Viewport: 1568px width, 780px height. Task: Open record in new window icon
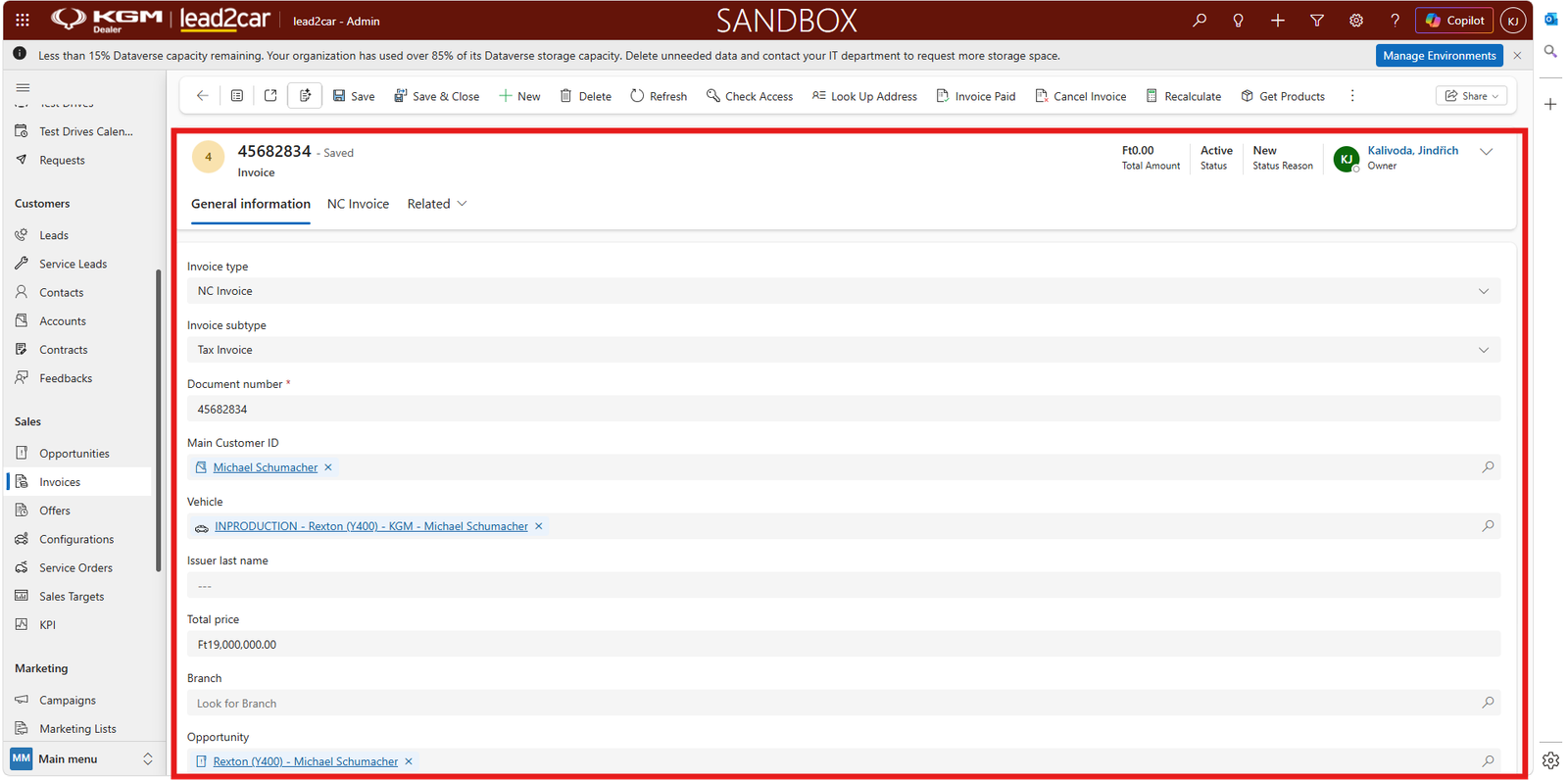coord(270,96)
